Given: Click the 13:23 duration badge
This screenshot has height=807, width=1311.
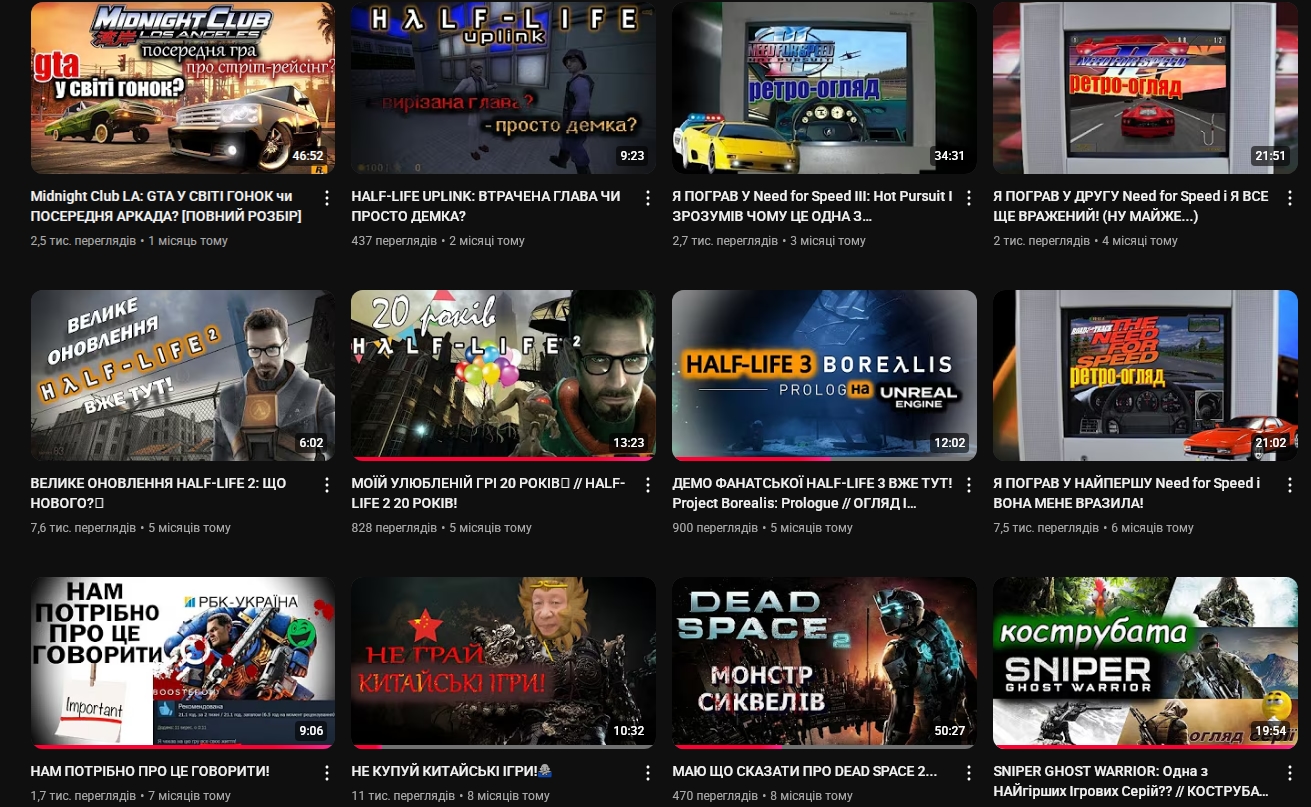Looking at the screenshot, I should 629,443.
